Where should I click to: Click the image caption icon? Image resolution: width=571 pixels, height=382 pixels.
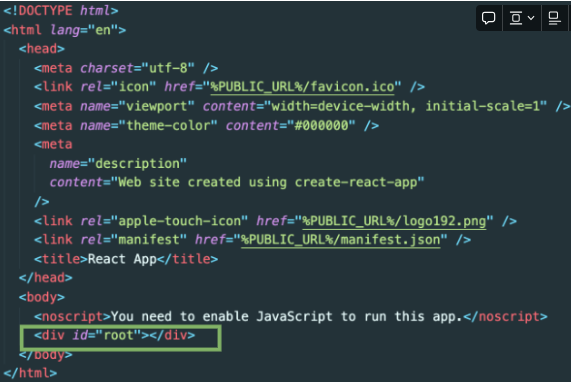(554, 17)
